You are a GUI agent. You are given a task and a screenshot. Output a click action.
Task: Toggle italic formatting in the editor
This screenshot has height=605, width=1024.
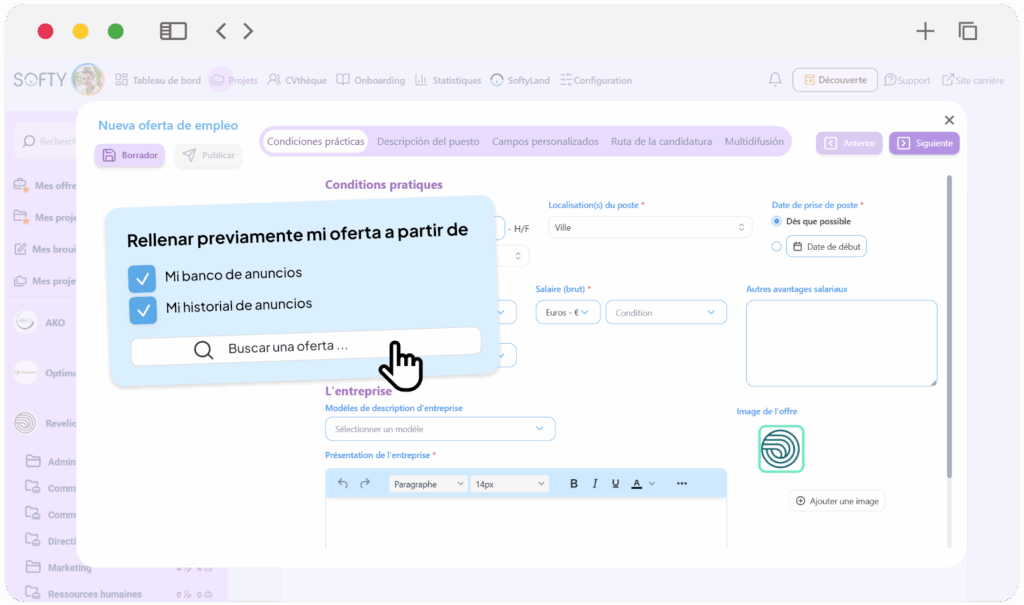click(x=595, y=484)
